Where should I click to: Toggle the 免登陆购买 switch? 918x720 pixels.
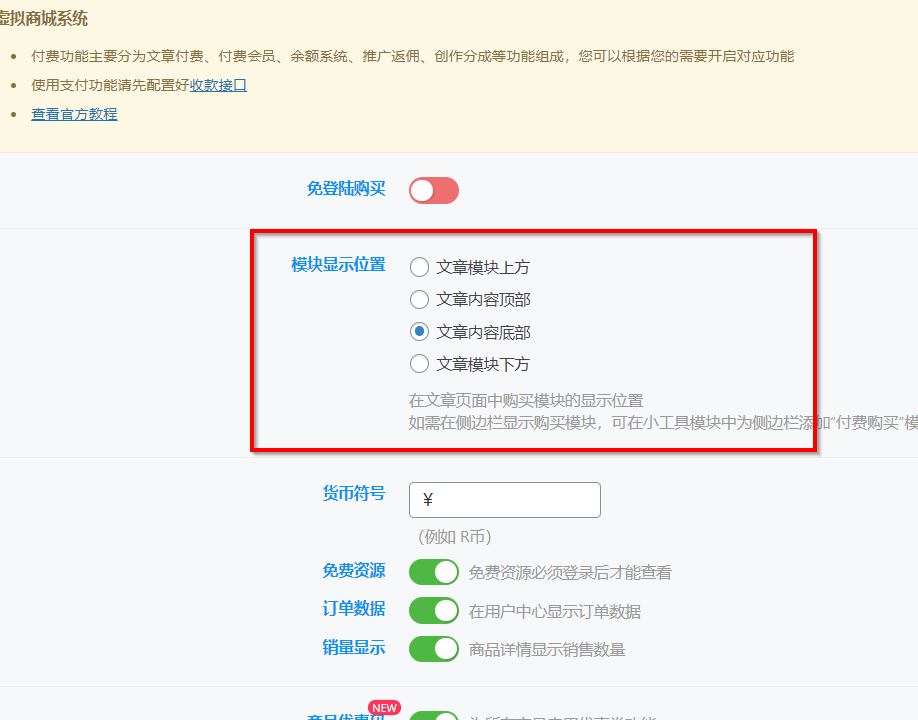click(x=433, y=190)
